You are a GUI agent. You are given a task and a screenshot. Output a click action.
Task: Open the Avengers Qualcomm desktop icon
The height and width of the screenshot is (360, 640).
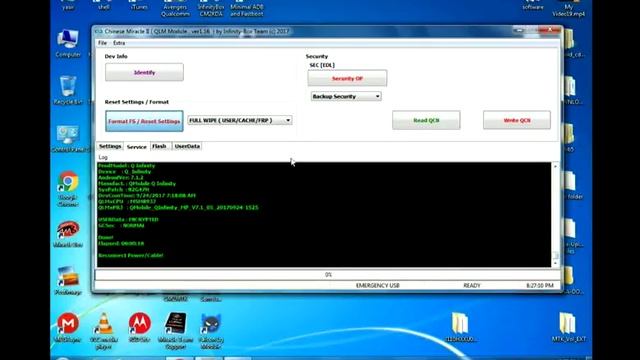click(175, 8)
